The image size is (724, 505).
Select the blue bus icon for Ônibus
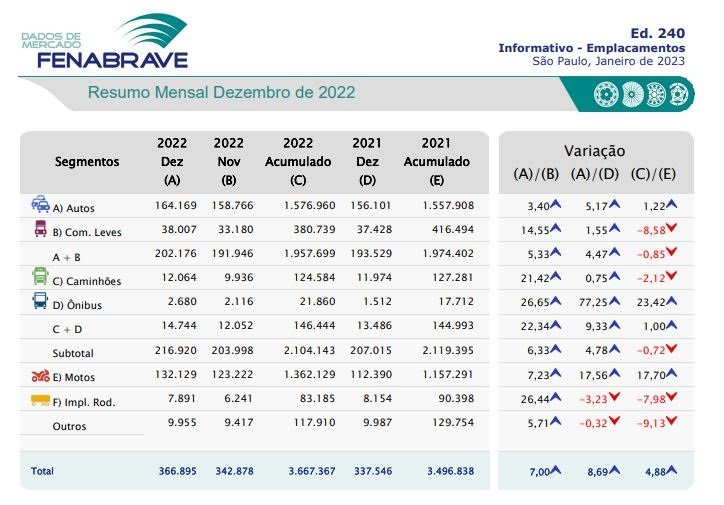coord(41,301)
